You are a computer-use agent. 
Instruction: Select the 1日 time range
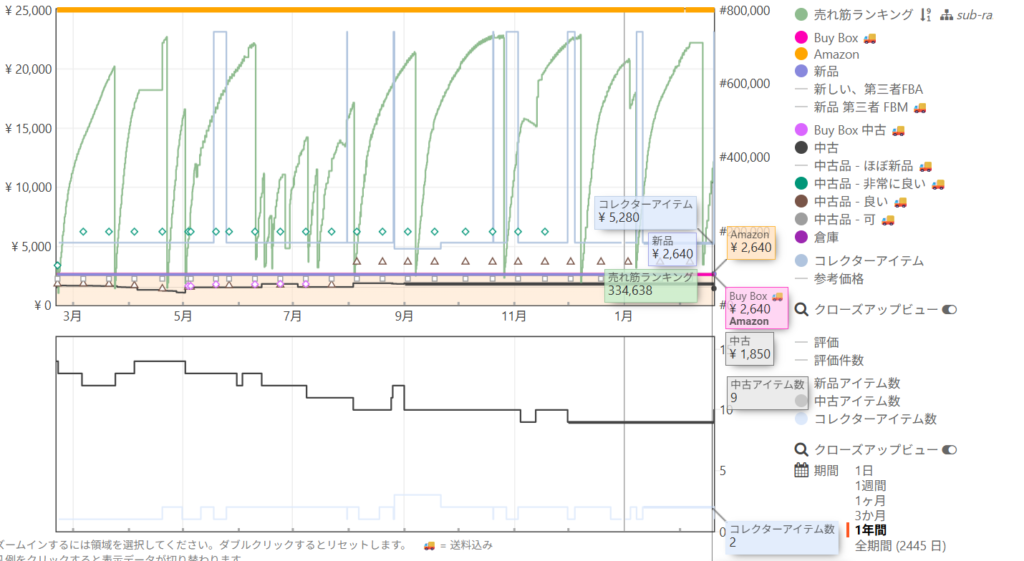tap(864, 470)
